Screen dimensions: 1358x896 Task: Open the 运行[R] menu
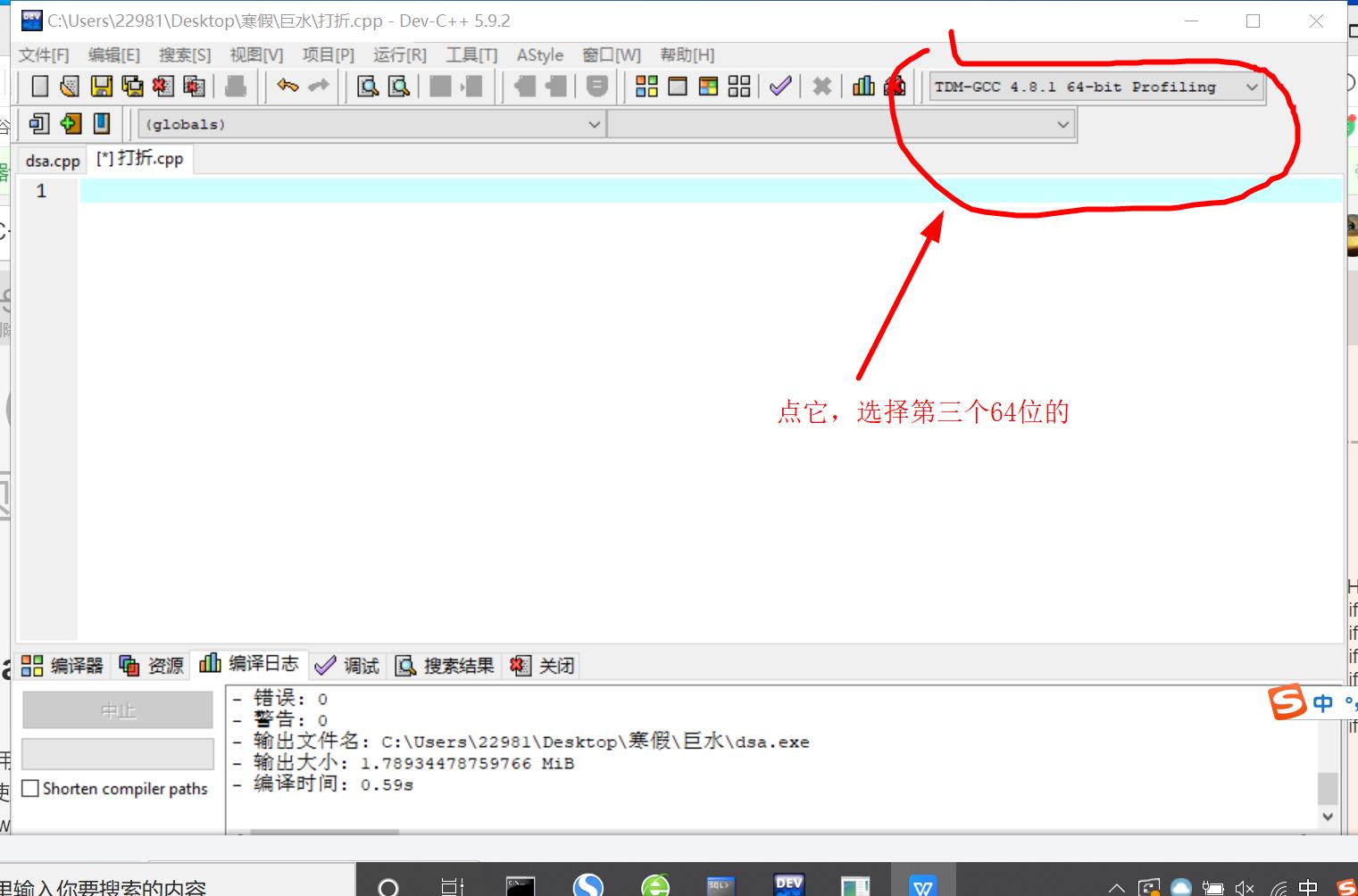point(399,54)
